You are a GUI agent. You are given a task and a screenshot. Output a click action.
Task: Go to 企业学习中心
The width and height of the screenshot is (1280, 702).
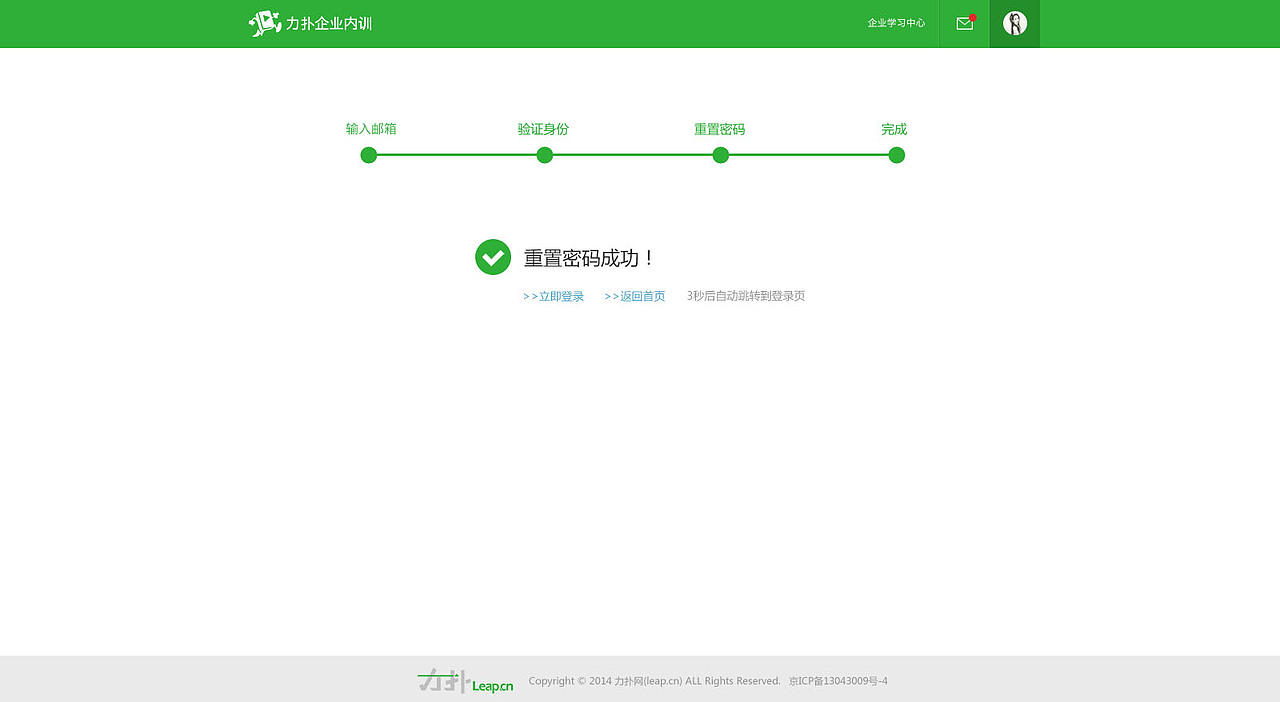tap(896, 23)
